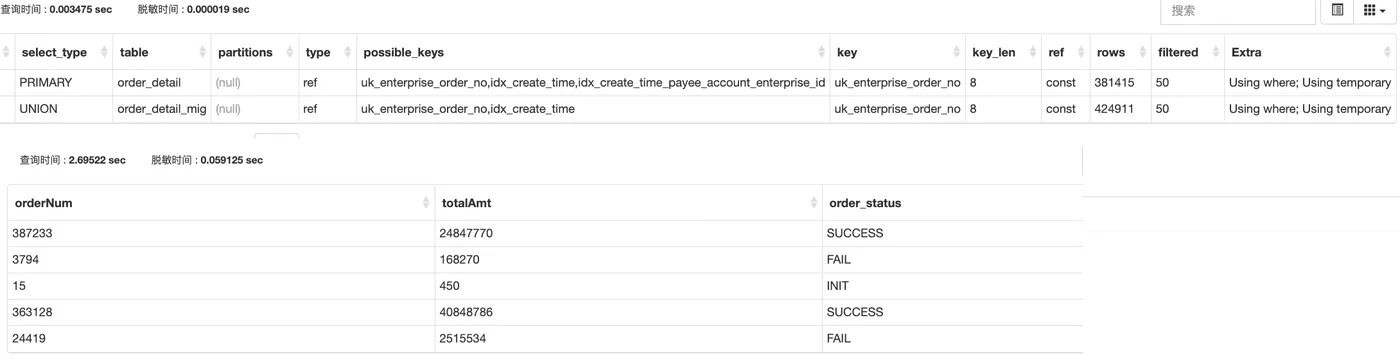Select the row with orderNum 387233
Screen dimensions: 1400x363
pyautogui.click(x=545, y=234)
